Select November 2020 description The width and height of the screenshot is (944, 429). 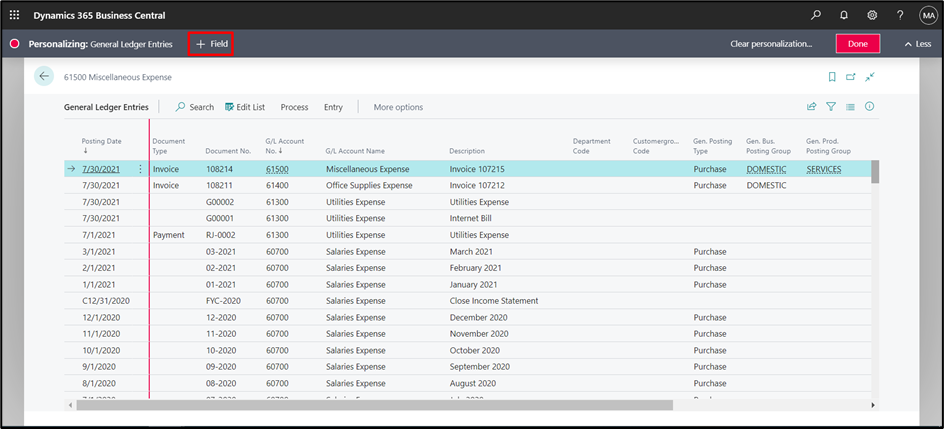click(x=479, y=333)
